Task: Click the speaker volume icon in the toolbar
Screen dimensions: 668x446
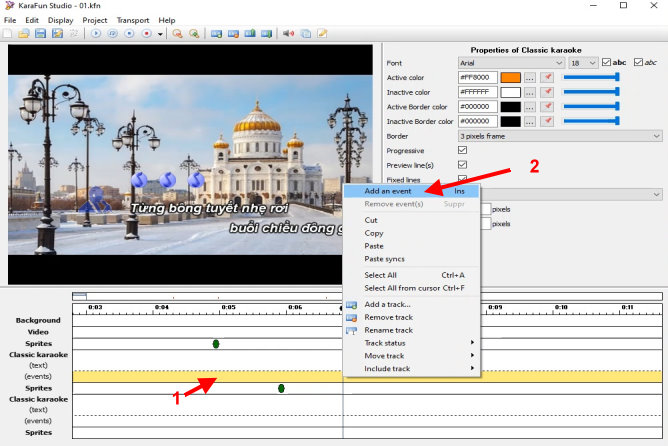Action: click(288, 34)
